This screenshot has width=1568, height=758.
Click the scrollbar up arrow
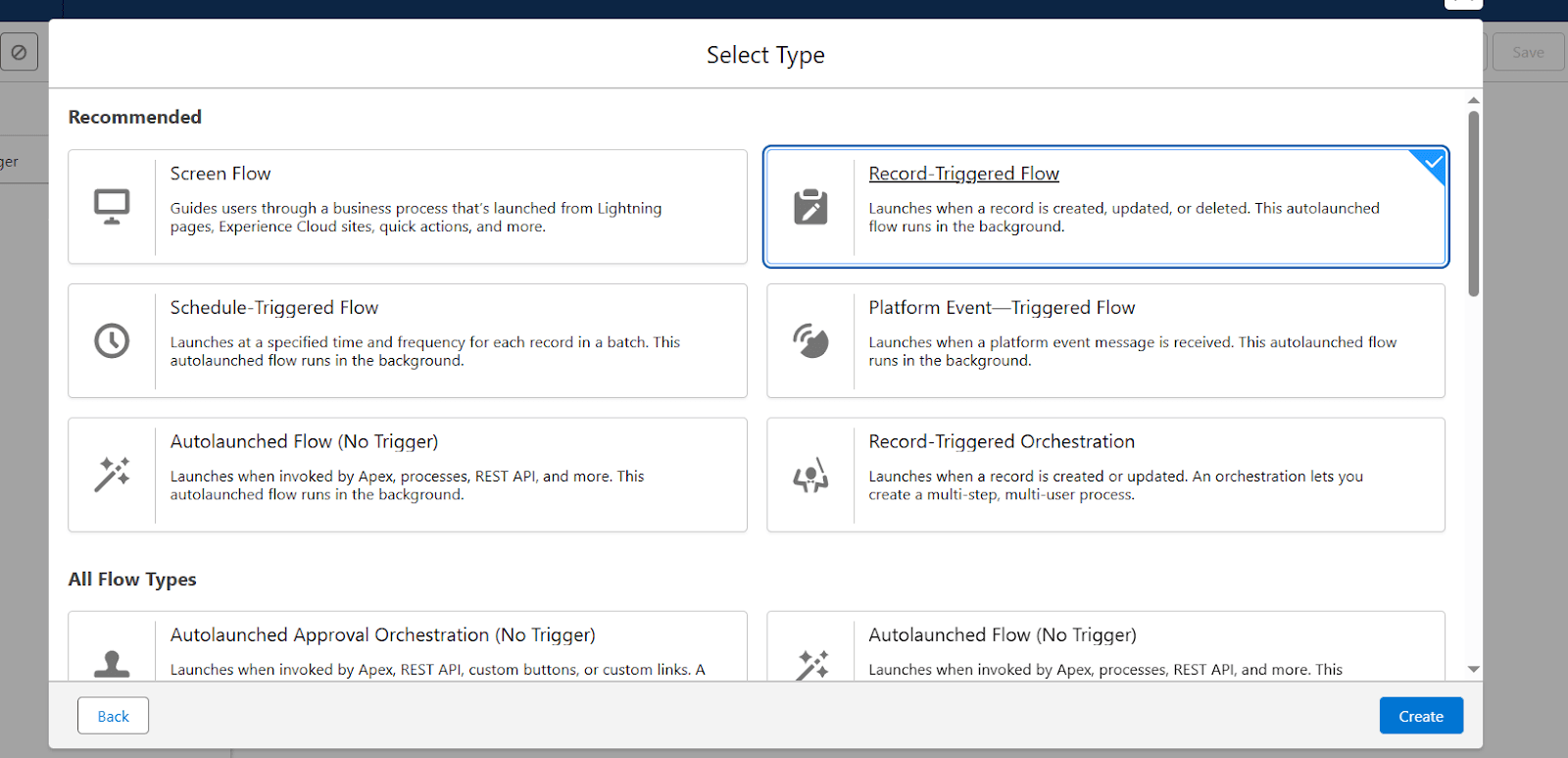1474,100
